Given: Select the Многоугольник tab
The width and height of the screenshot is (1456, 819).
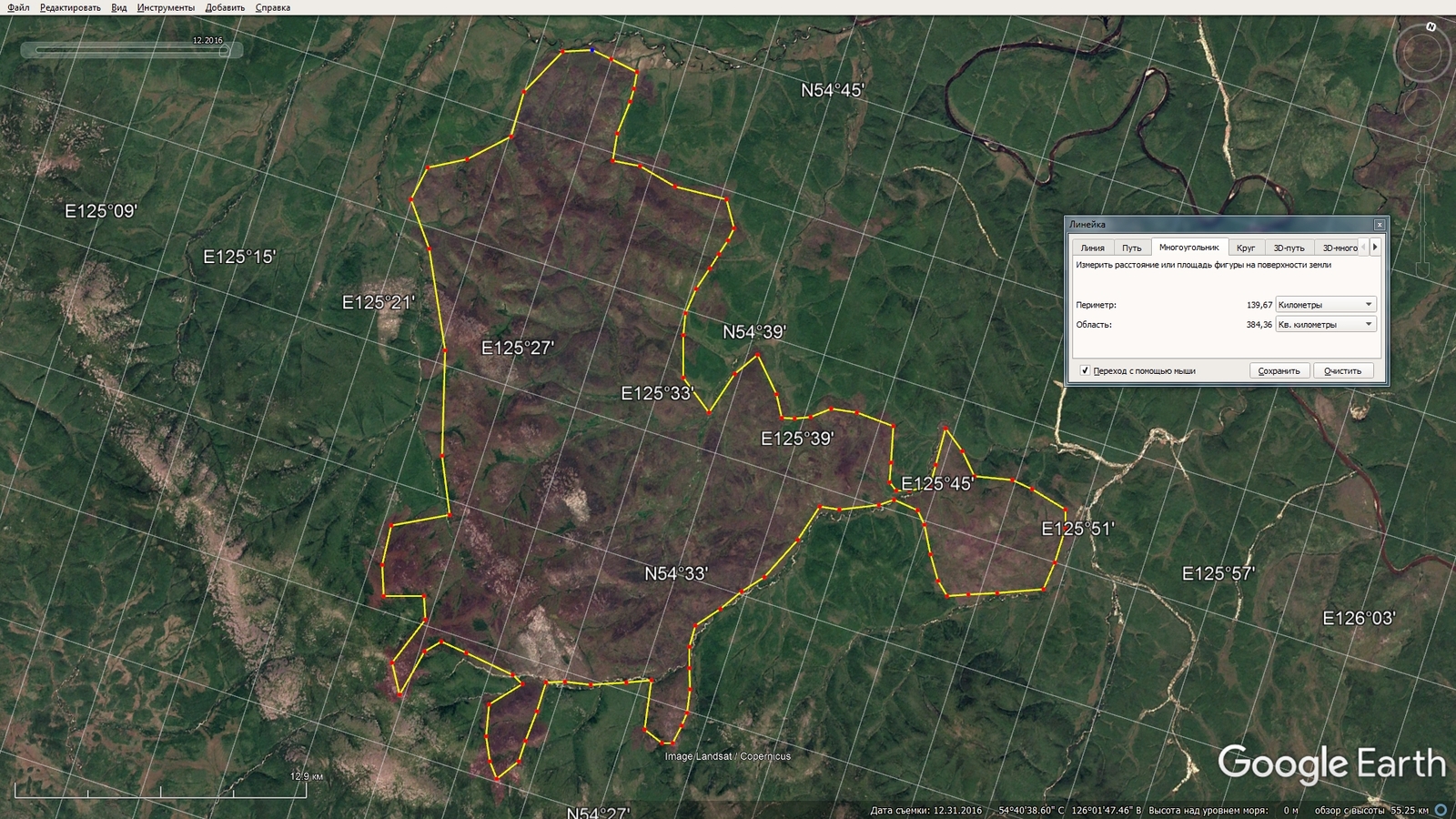Looking at the screenshot, I should 1188,247.
